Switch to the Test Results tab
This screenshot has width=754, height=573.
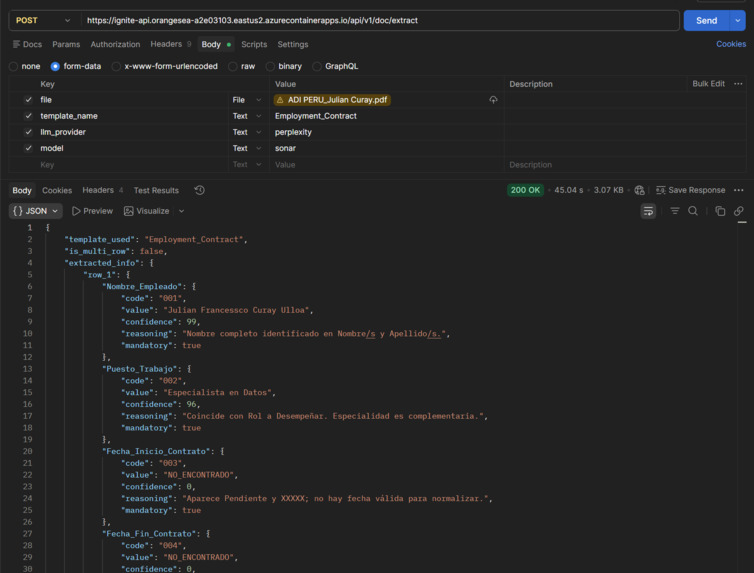point(156,190)
